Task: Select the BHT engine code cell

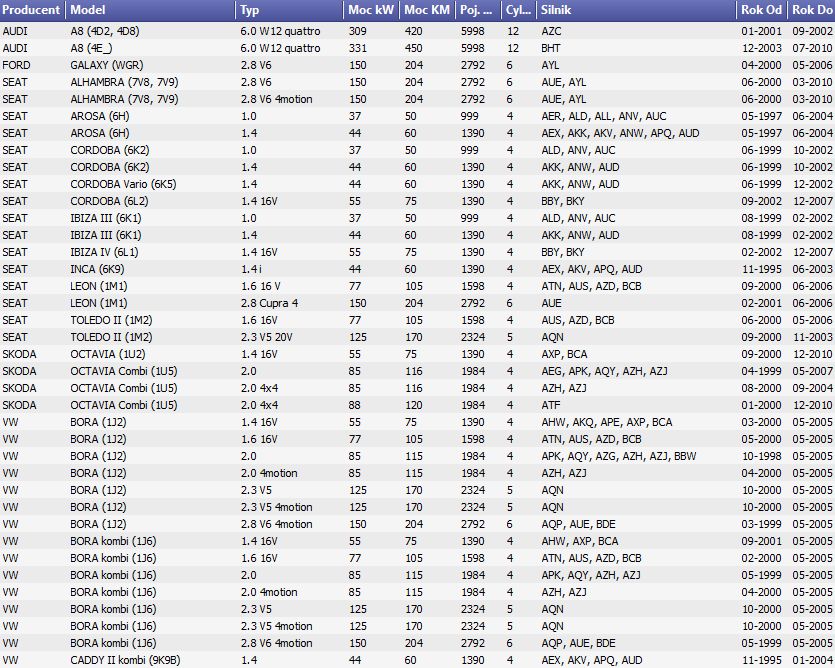Action: [551, 48]
